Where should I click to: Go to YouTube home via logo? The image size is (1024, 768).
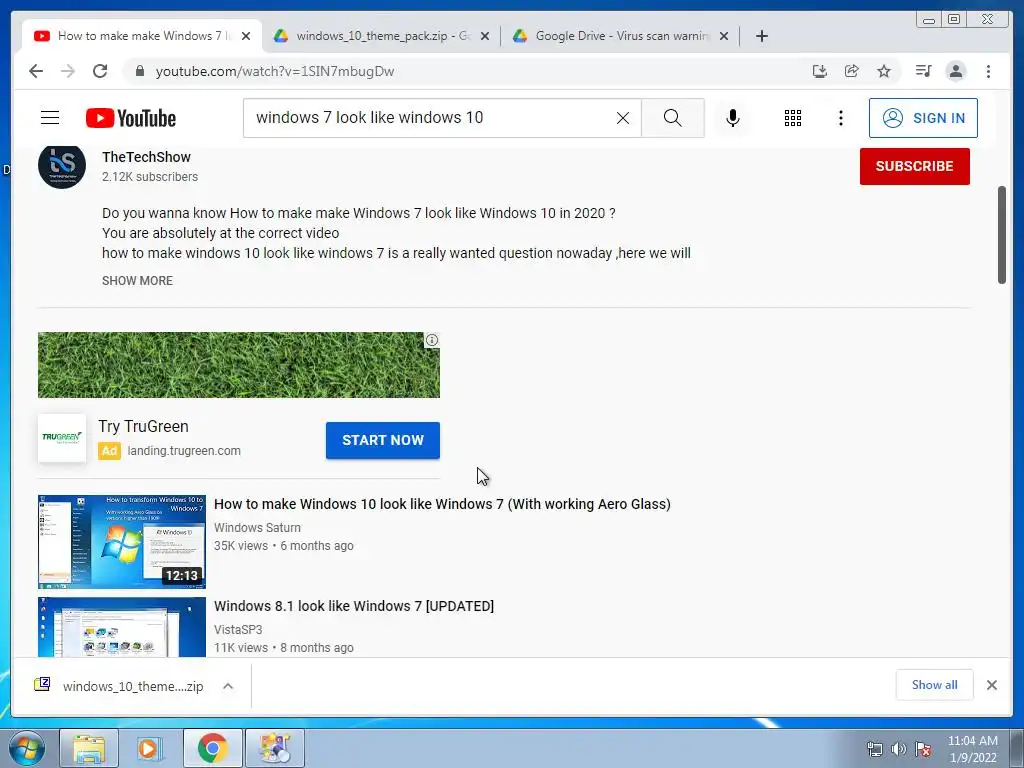(131, 118)
